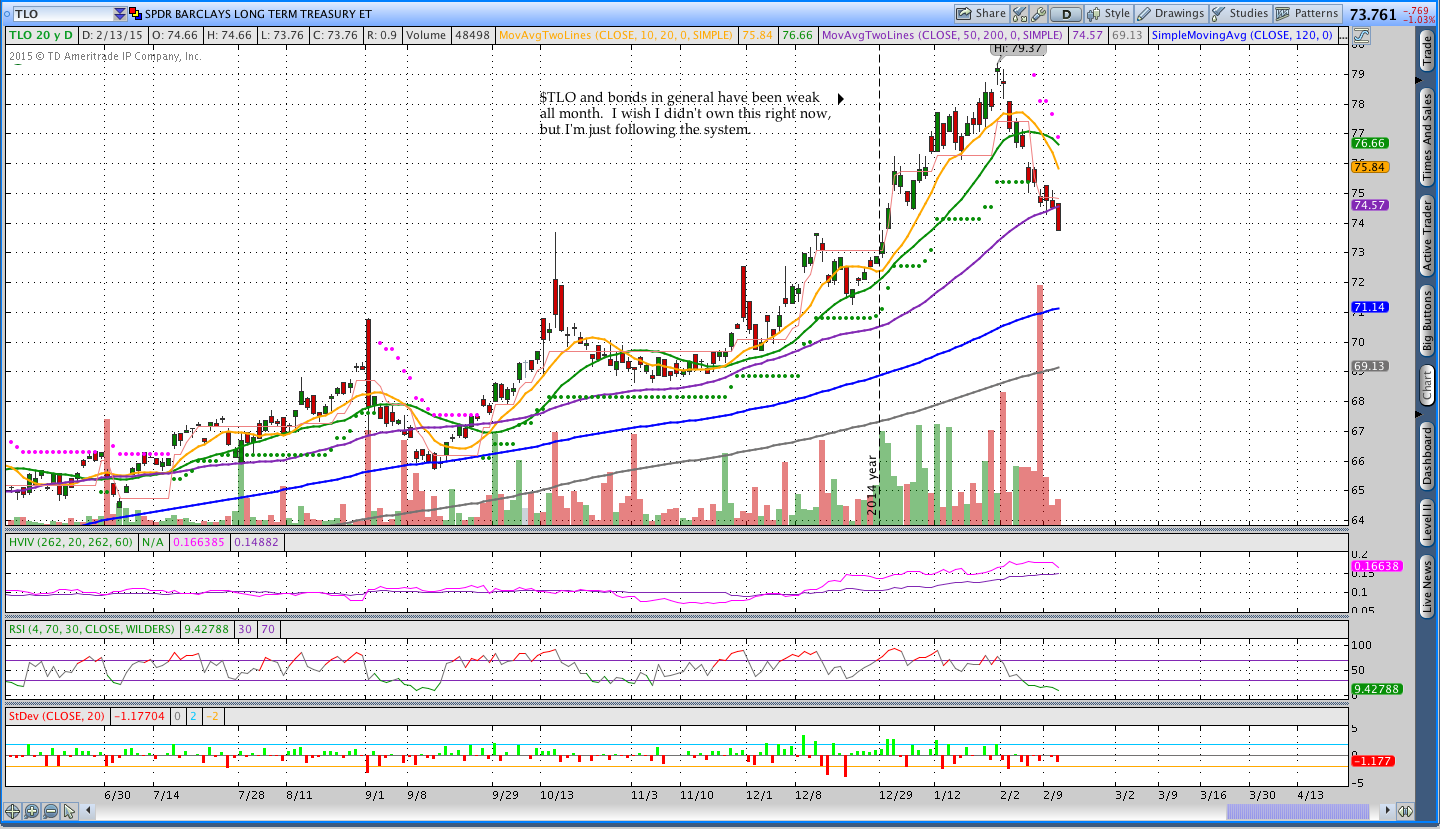Click the RSI (4, 70, 30, CLOSE, WILDERS) label
This screenshot has height=829, width=1440.
tap(92, 630)
